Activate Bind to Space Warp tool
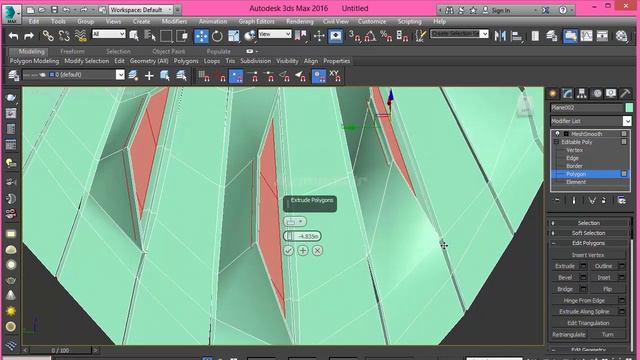The width and height of the screenshot is (640, 360). pyautogui.click(x=81, y=36)
